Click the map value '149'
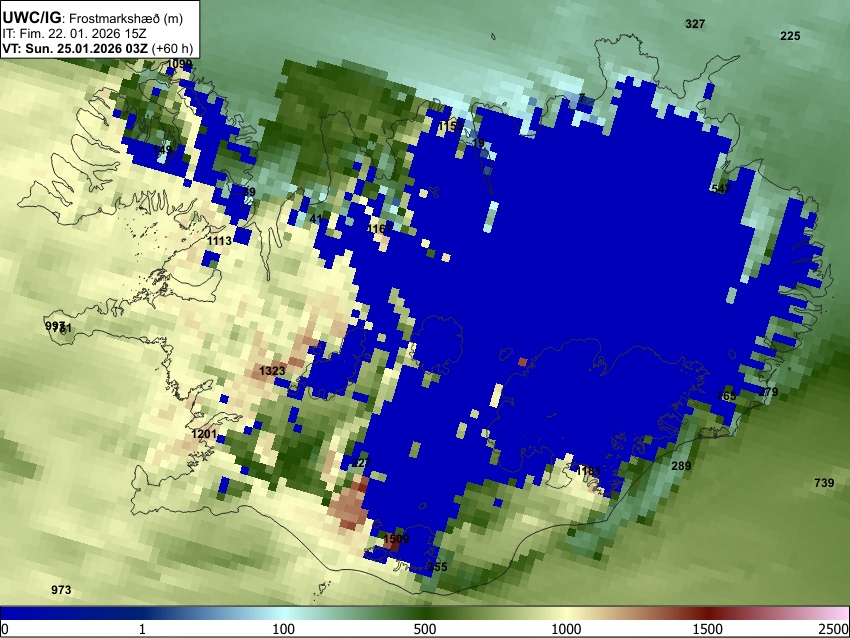The height and width of the screenshot is (638, 850). (163, 149)
